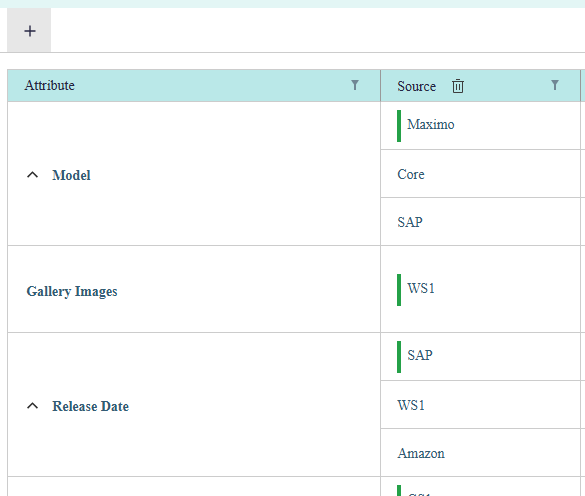Select the Core source under Model

tap(411, 174)
